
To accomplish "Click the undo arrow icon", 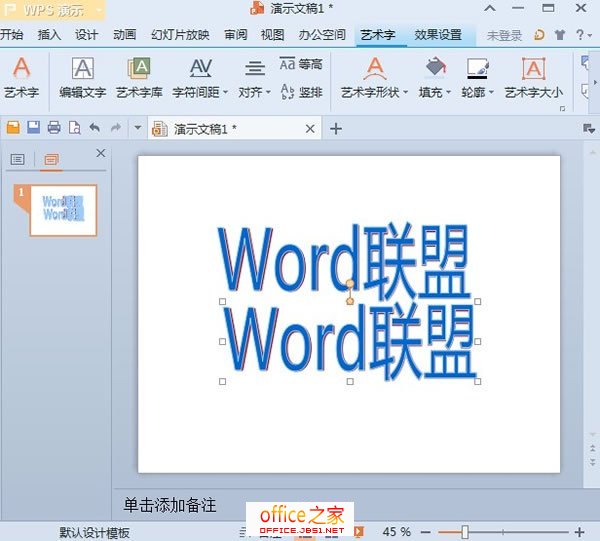I will click(95, 127).
